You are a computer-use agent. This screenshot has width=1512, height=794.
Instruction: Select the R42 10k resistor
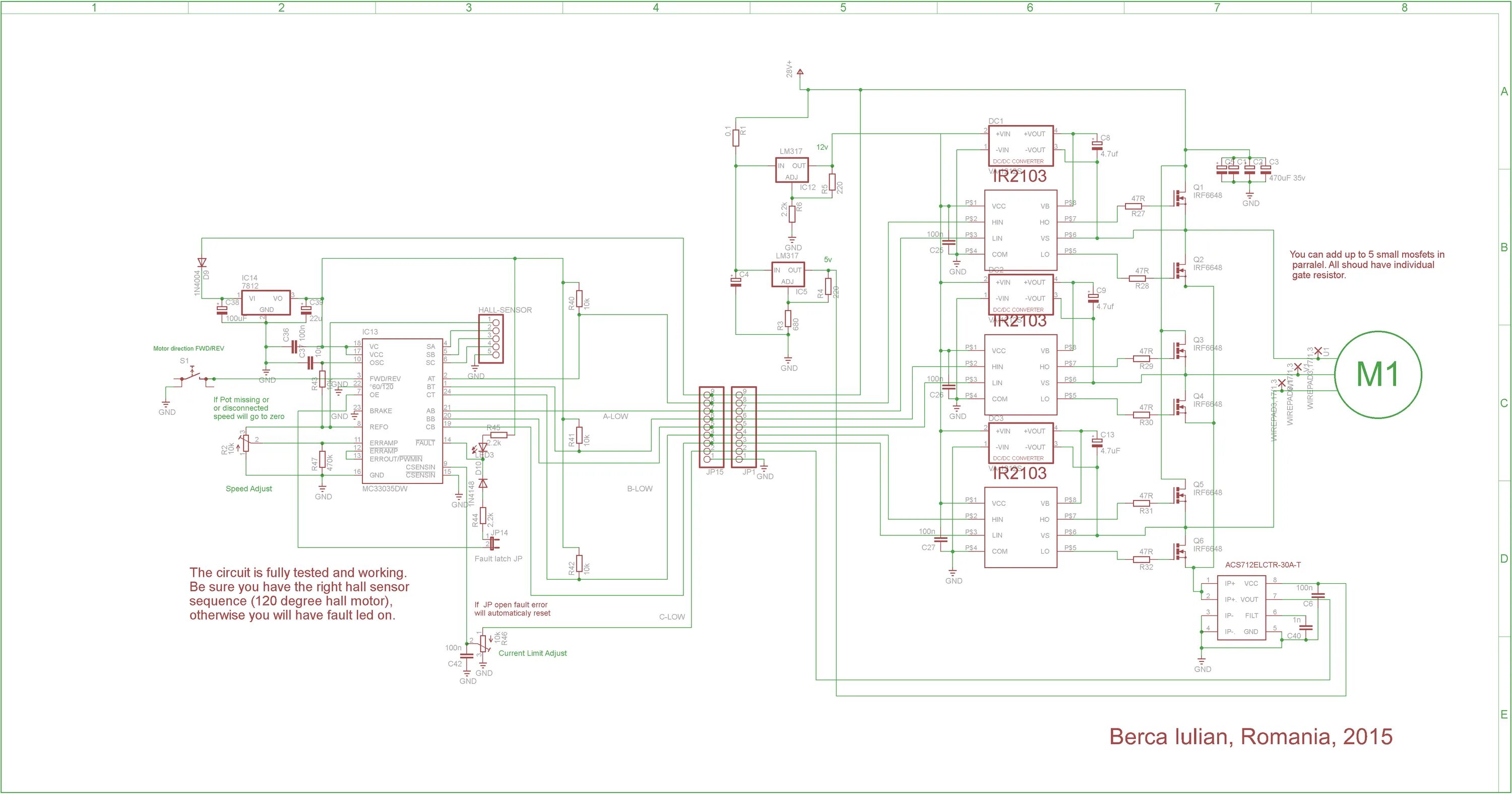[x=579, y=564]
